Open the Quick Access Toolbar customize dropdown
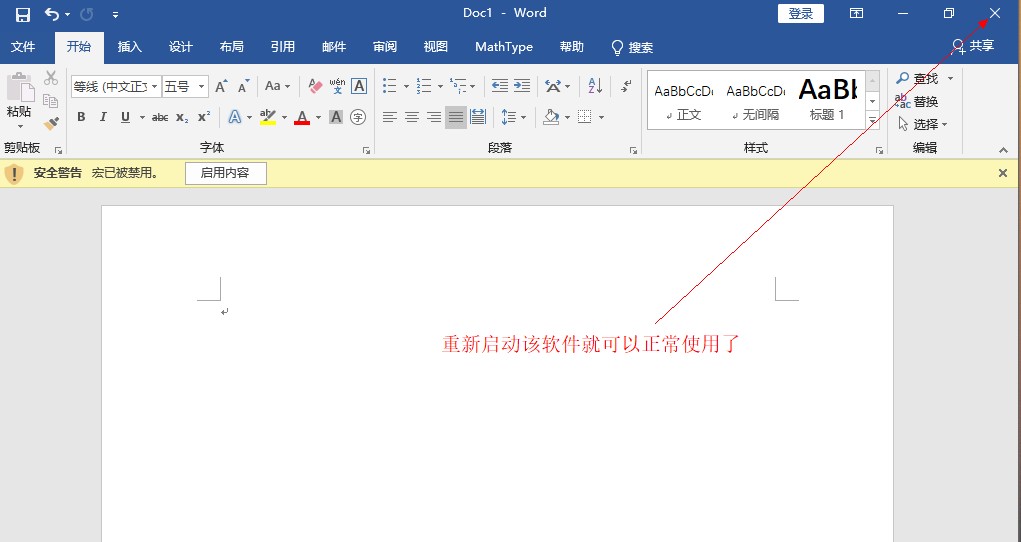This screenshot has height=542, width=1021. click(115, 14)
